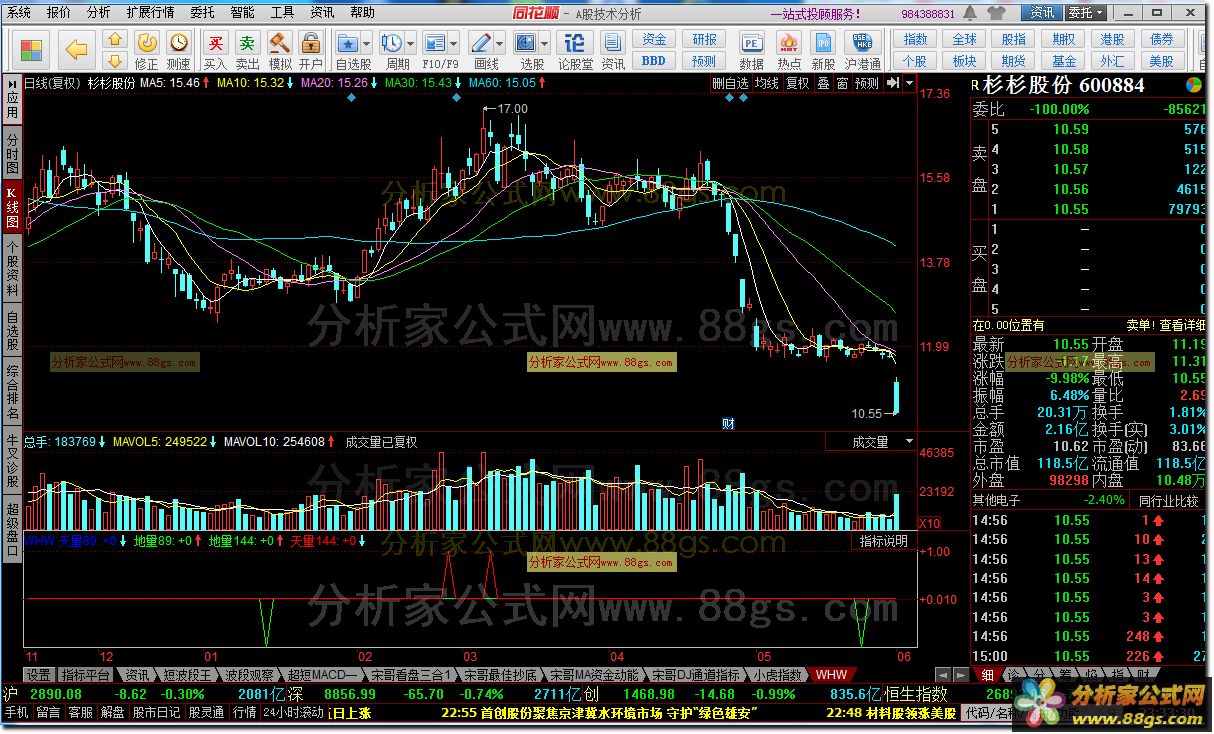This screenshot has height=734, width=1214.
Task: Open the 新股 IPO icon
Action: 824,50
